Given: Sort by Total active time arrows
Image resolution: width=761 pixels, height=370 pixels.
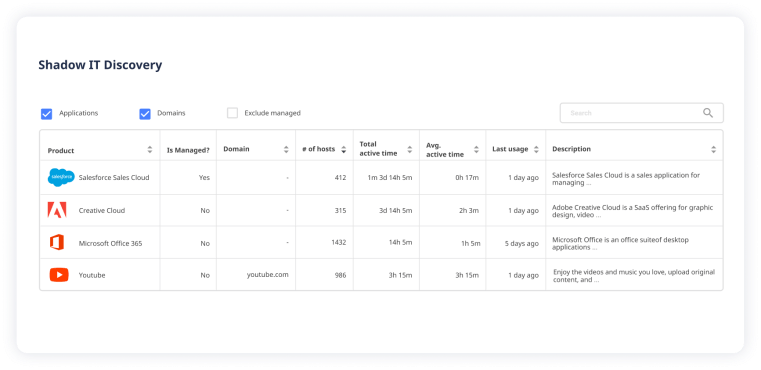Looking at the screenshot, I should pyautogui.click(x=410, y=150).
